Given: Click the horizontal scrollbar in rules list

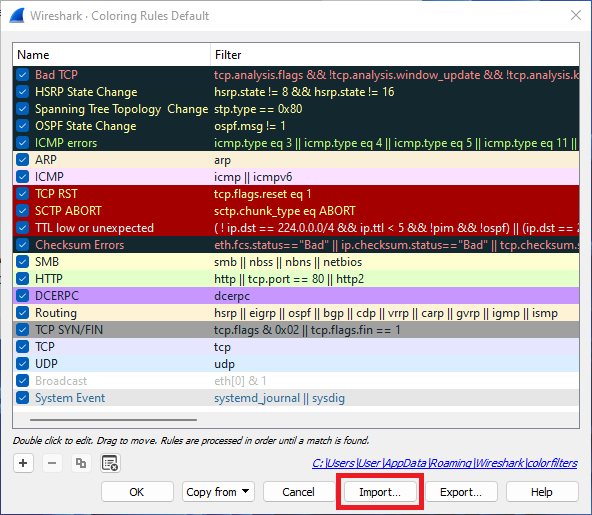Looking at the screenshot, I should click(113, 419).
